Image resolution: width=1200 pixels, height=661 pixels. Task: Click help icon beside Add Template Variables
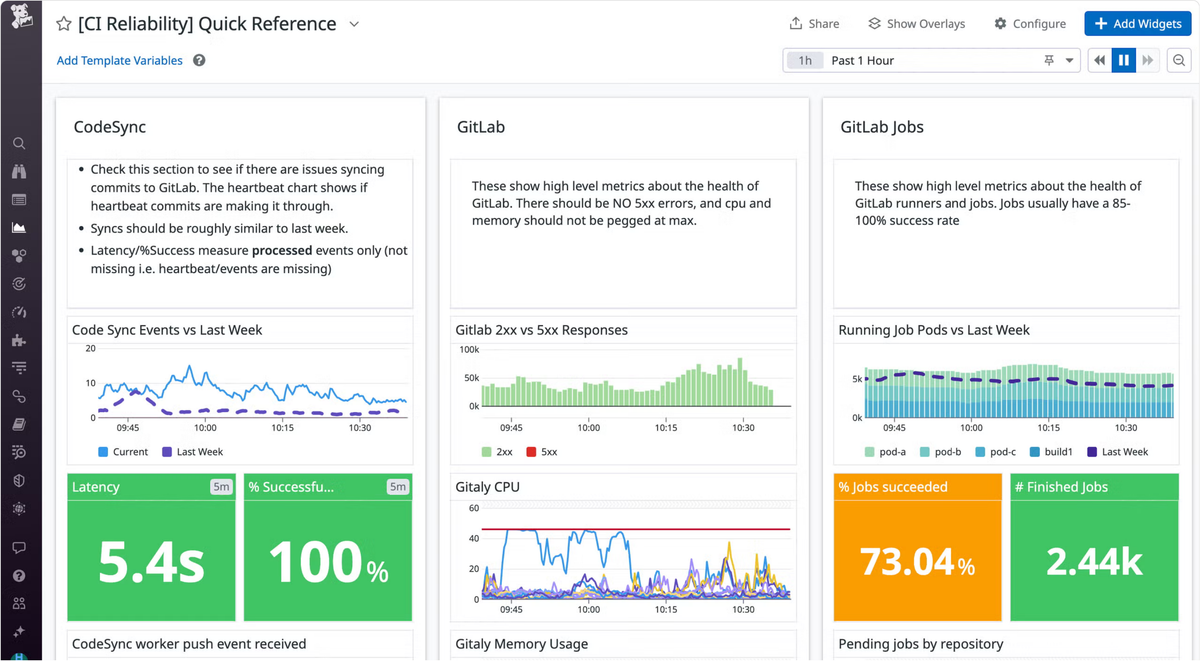pos(199,61)
